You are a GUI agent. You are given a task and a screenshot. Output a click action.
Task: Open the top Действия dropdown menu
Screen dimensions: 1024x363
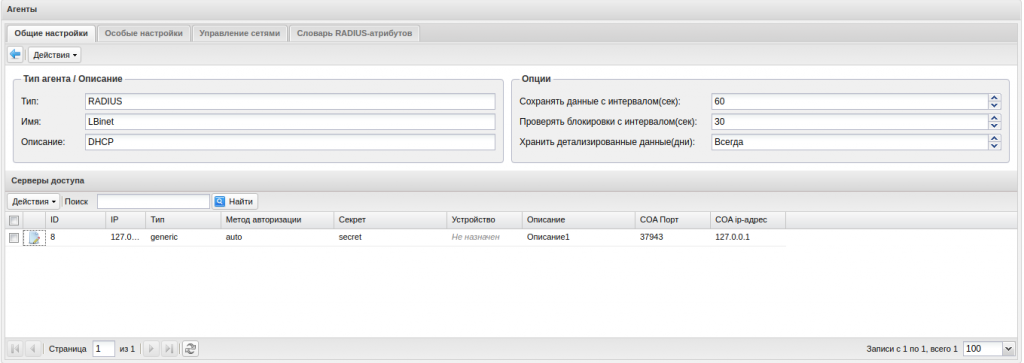(55, 55)
